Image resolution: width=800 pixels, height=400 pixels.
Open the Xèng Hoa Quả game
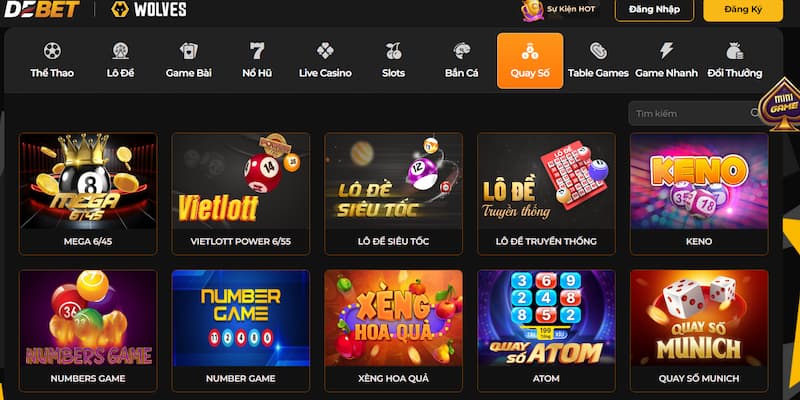coord(393,331)
